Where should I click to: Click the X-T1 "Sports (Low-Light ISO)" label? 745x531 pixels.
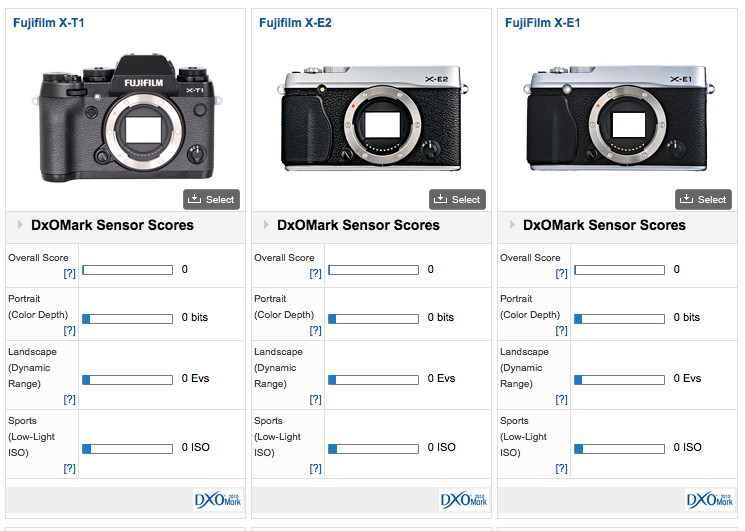31,436
